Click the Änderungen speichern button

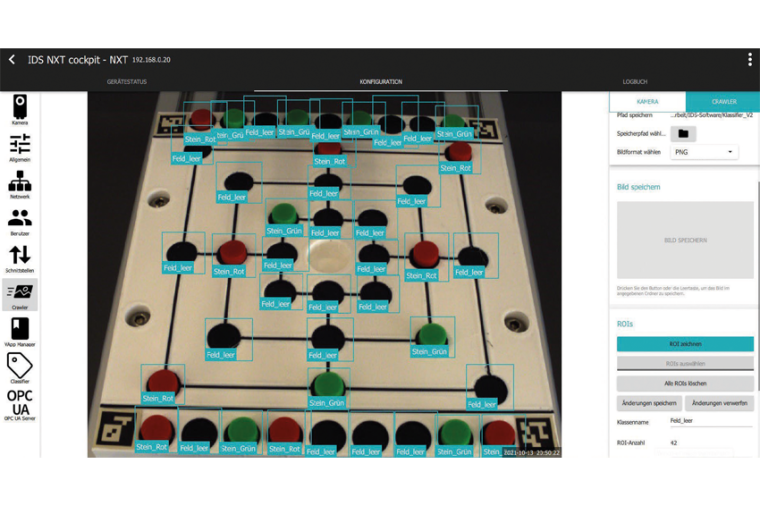[x=649, y=402]
